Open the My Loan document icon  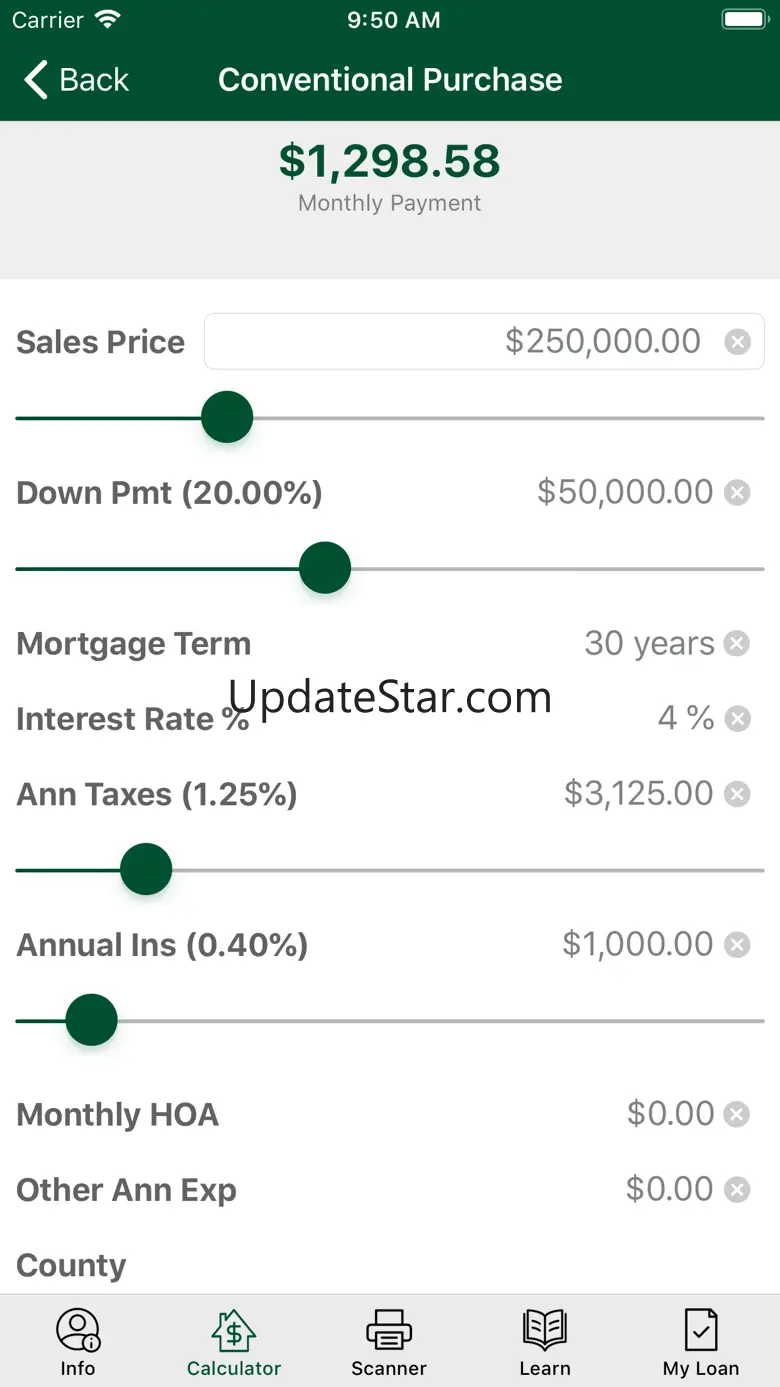(701, 1331)
